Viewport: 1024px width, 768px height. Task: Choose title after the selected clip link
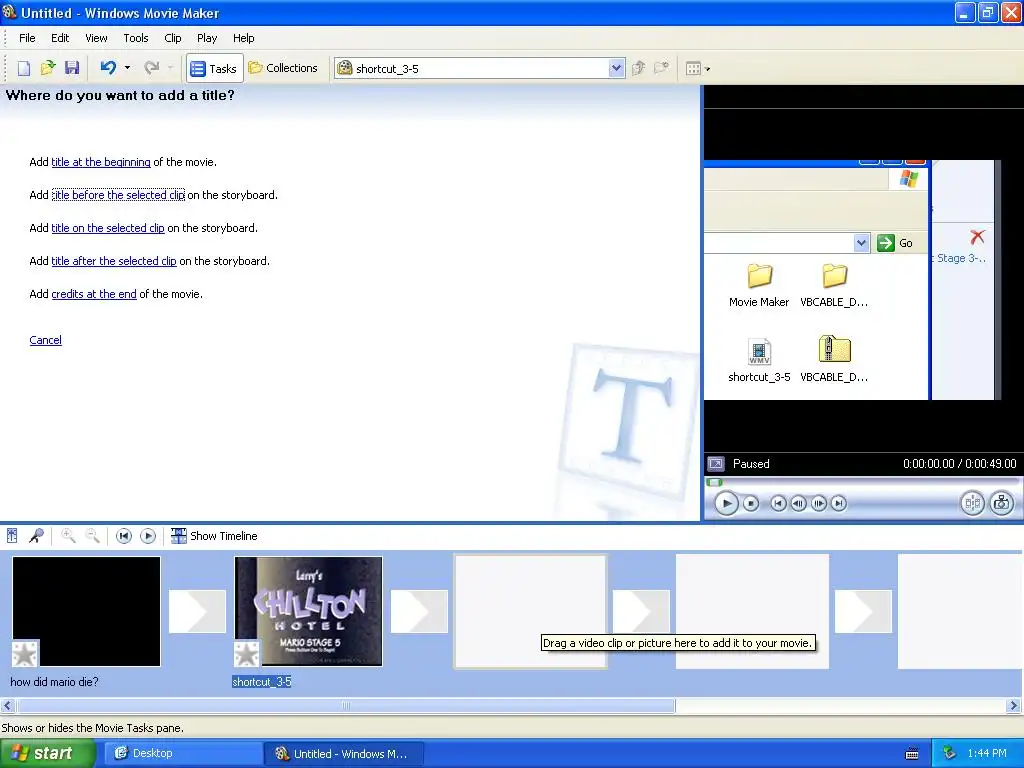pos(114,261)
